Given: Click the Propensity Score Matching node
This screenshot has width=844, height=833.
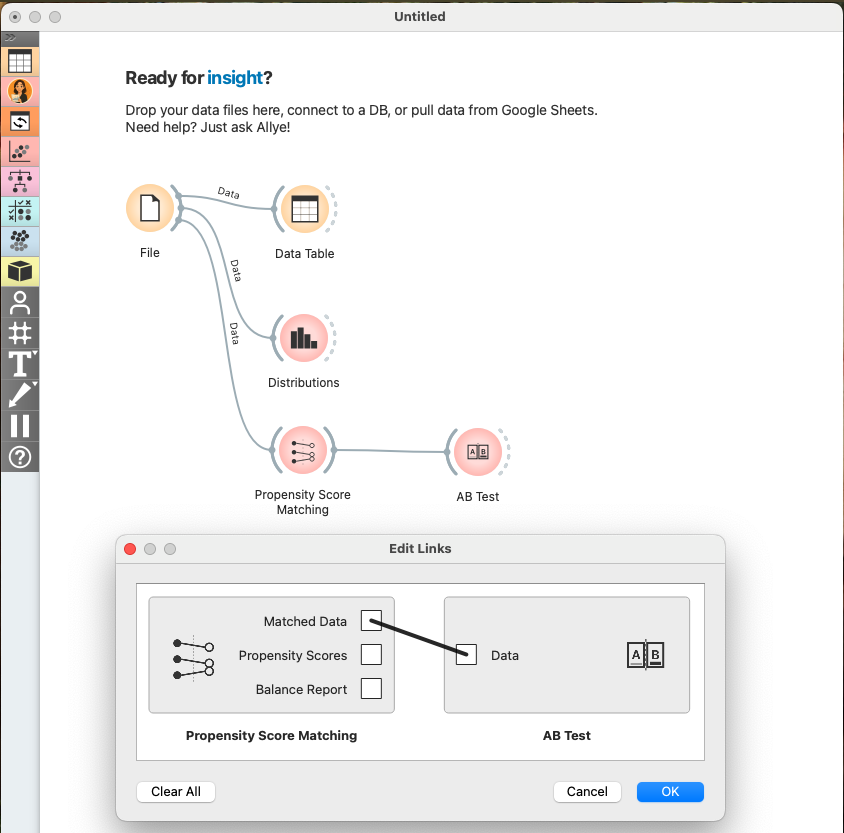Looking at the screenshot, I should pyautogui.click(x=302, y=451).
